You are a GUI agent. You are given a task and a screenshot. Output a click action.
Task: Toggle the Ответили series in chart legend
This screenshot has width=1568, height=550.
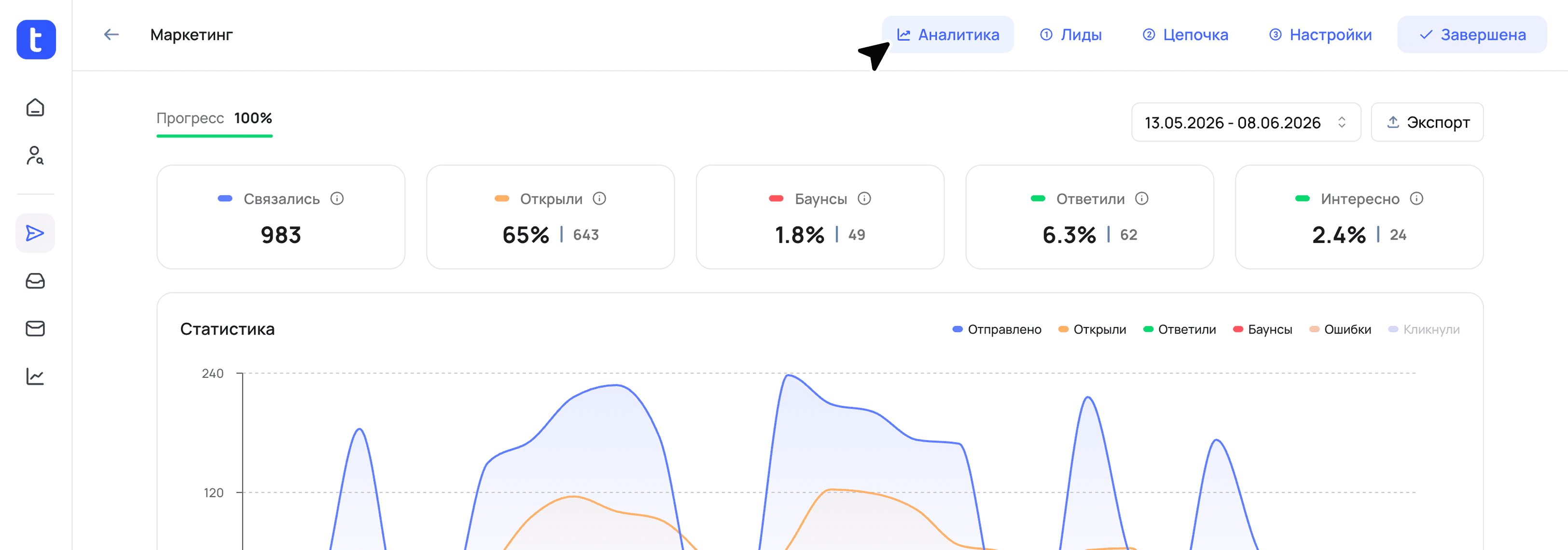(1179, 329)
